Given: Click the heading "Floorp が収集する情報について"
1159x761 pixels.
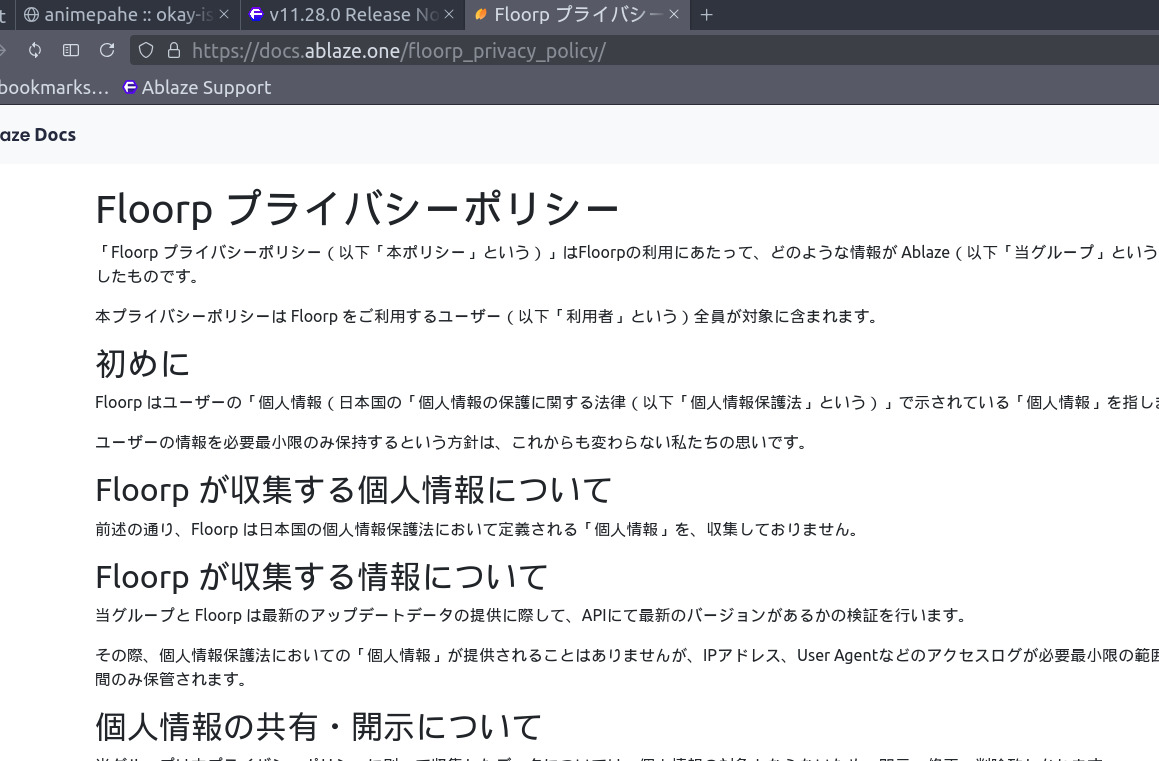Looking at the screenshot, I should tap(322, 576).
